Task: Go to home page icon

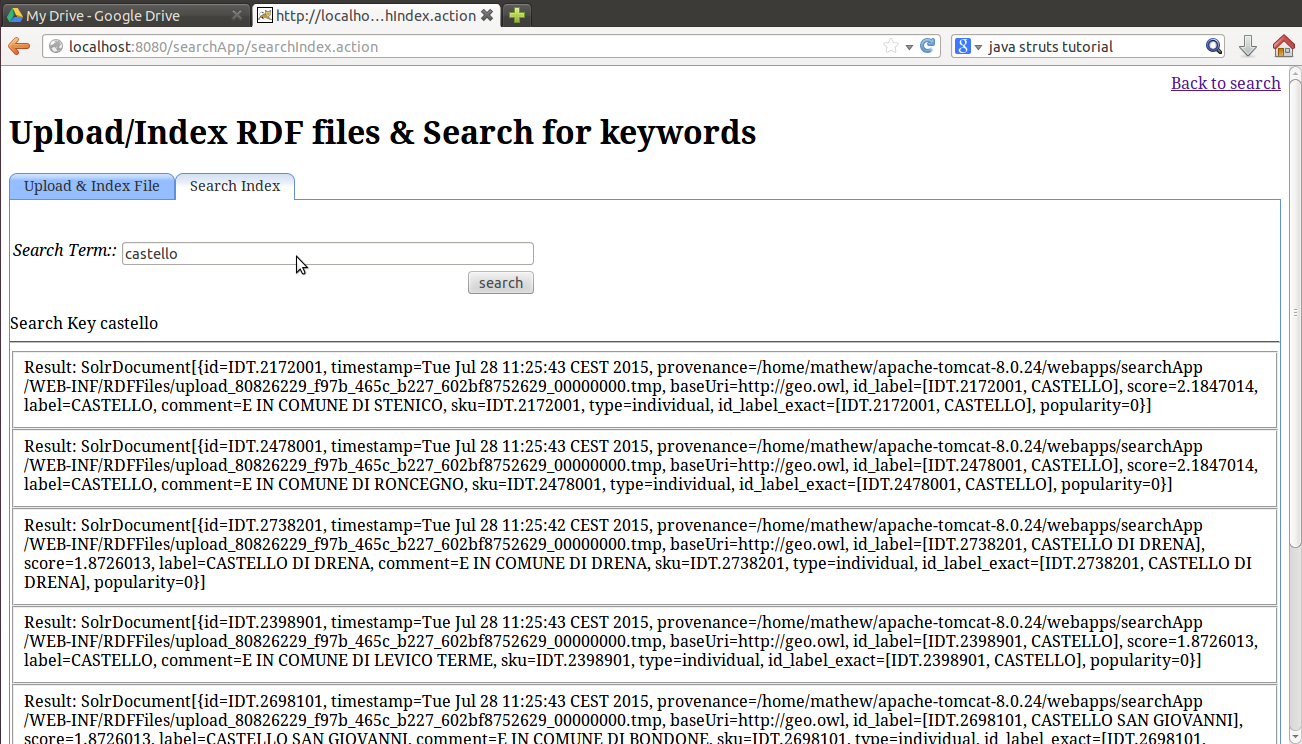Action: [1284, 46]
